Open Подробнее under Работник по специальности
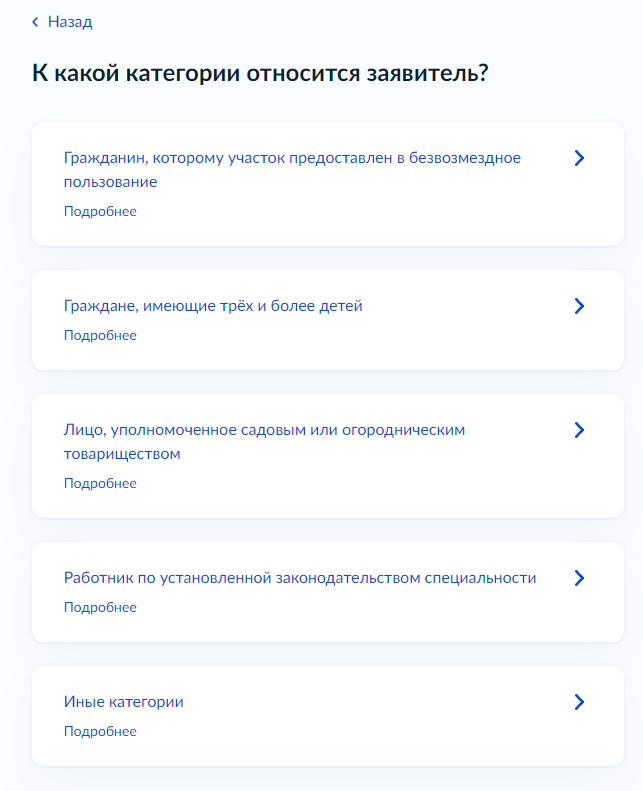 [x=100, y=607]
